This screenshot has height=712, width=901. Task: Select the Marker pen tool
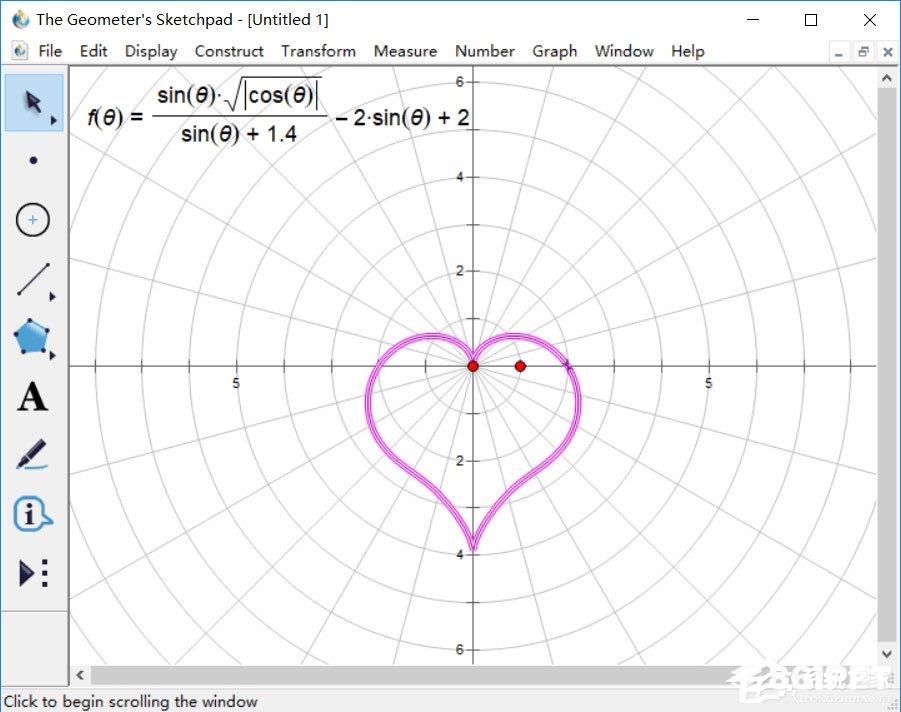(x=32, y=455)
